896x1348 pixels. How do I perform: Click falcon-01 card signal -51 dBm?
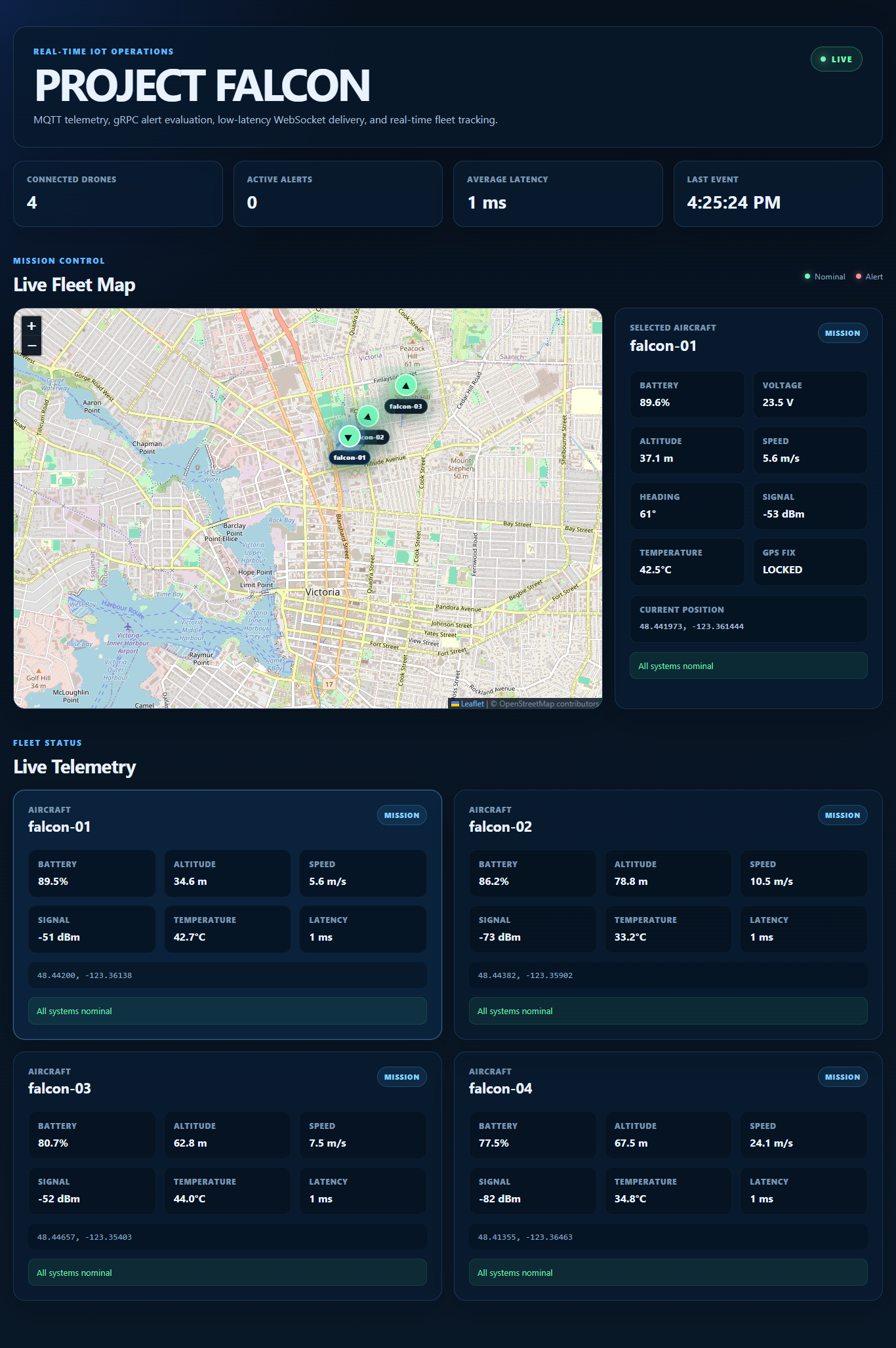pos(59,937)
